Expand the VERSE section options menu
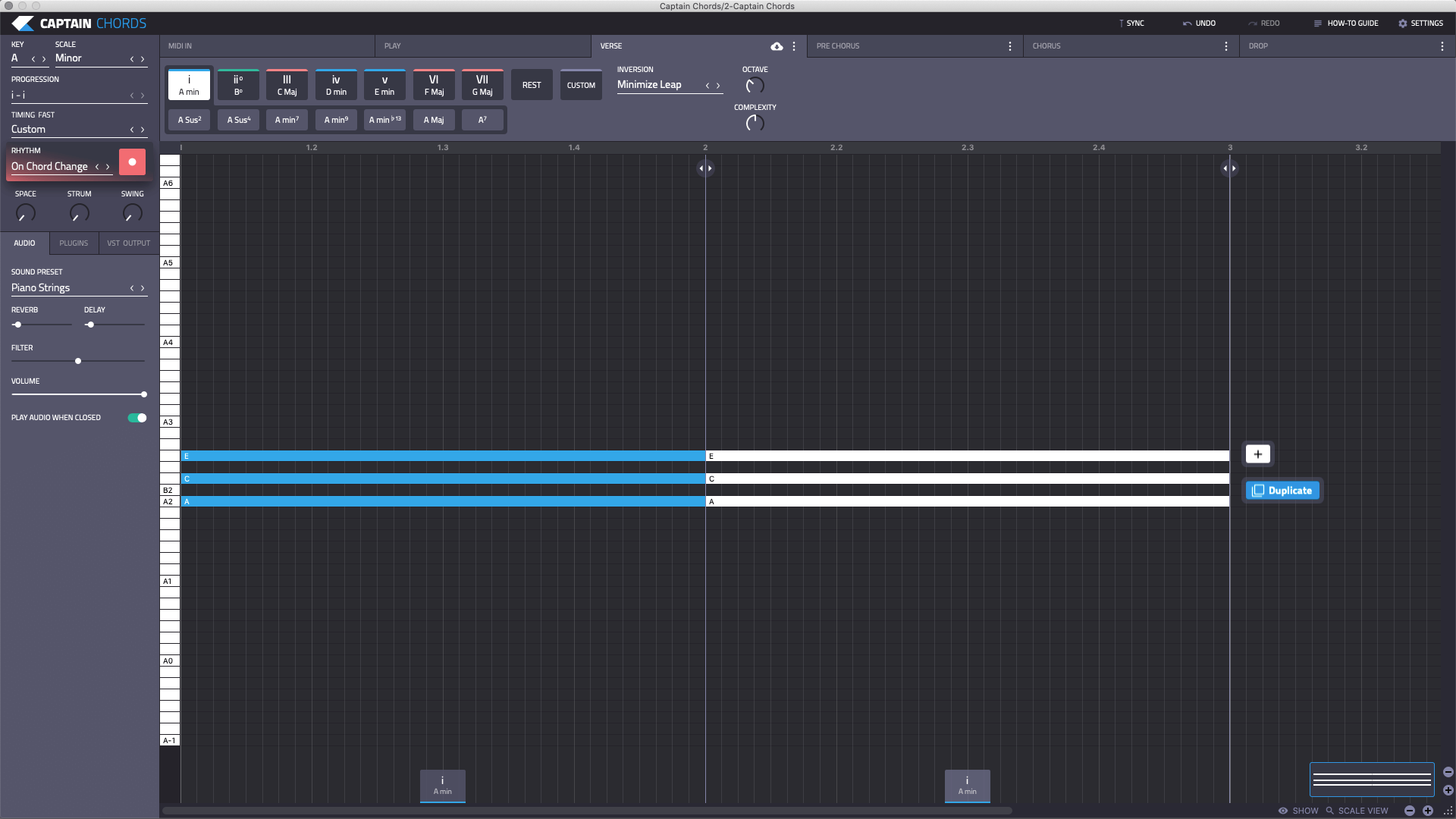 tap(795, 46)
